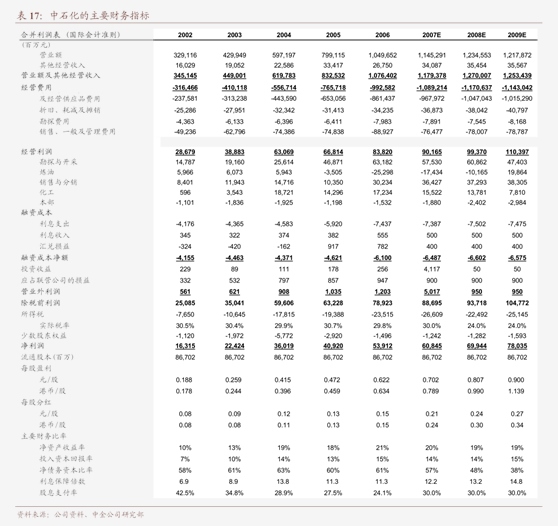
Task: Click the dividend value '0.27'
Action: (x=517, y=414)
